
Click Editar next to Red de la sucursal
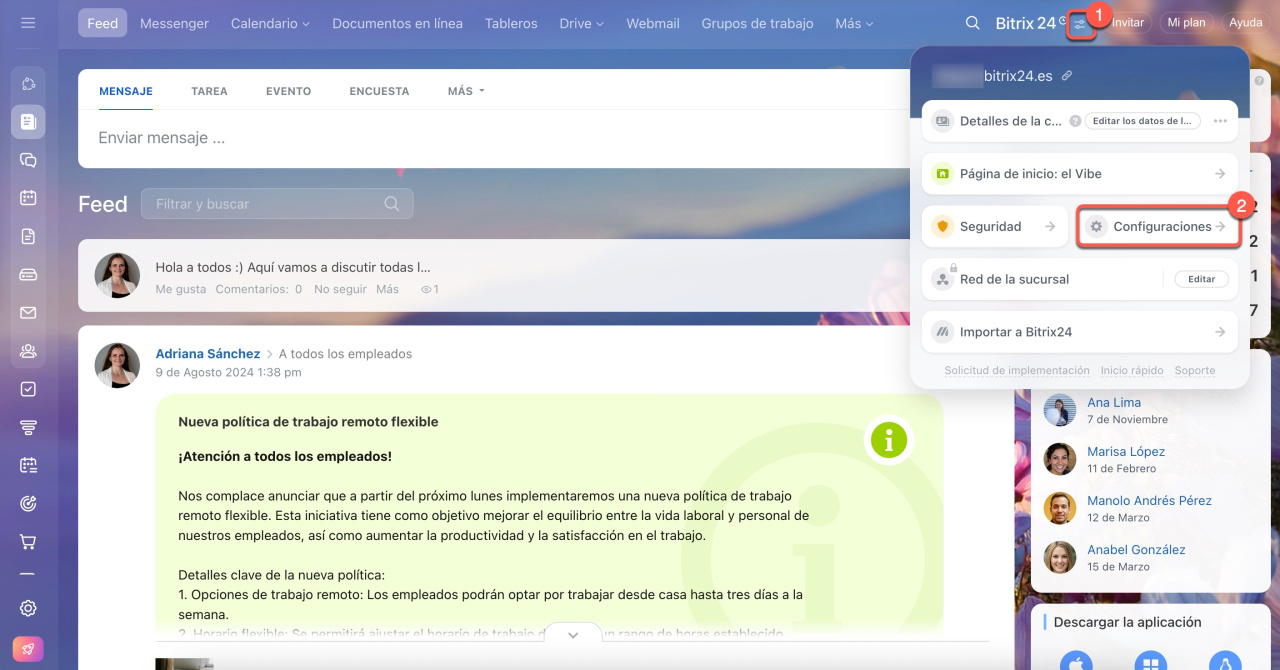[x=1201, y=279]
